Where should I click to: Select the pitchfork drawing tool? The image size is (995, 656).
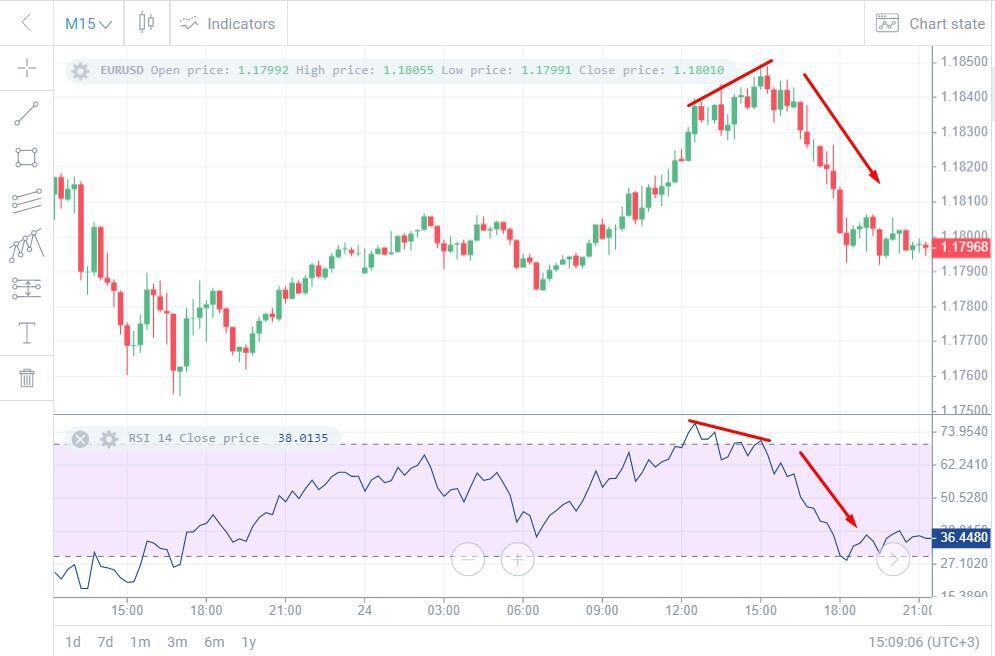tap(27, 245)
